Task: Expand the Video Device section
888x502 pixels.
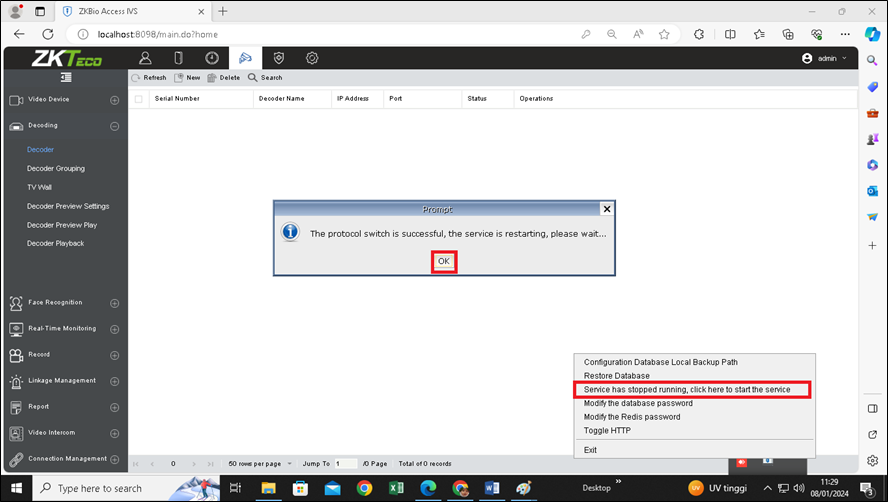Action: [114, 100]
